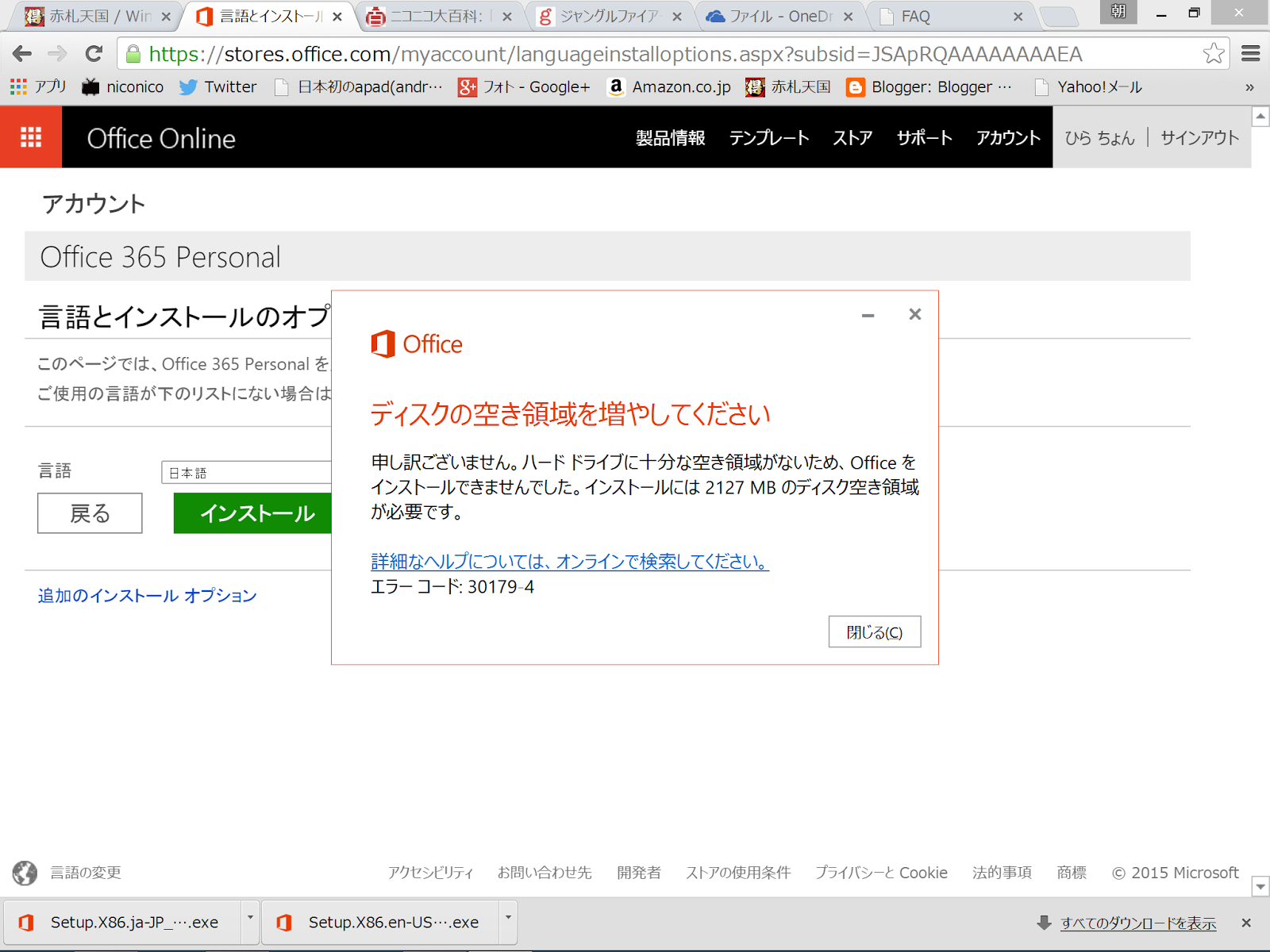Image resolution: width=1270 pixels, height=952 pixels.
Task: Click the green インストール button
Action: pyautogui.click(x=252, y=513)
